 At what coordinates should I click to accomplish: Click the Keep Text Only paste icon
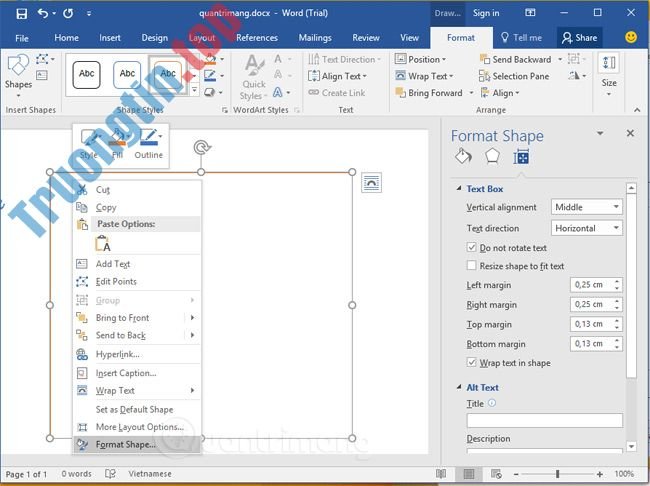pyautogui.click(x=102, y=243)
